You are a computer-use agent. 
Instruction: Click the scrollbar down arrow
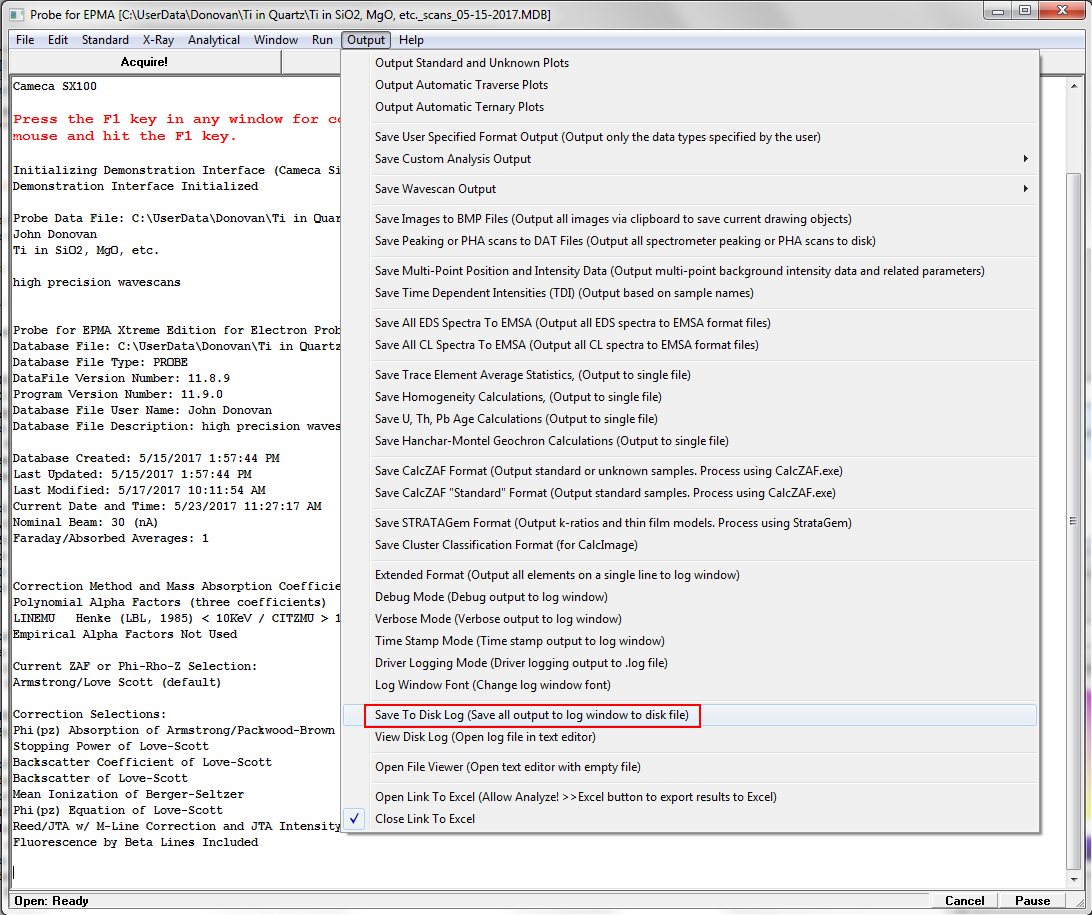pyautogui.click(x=1075, y=881)
